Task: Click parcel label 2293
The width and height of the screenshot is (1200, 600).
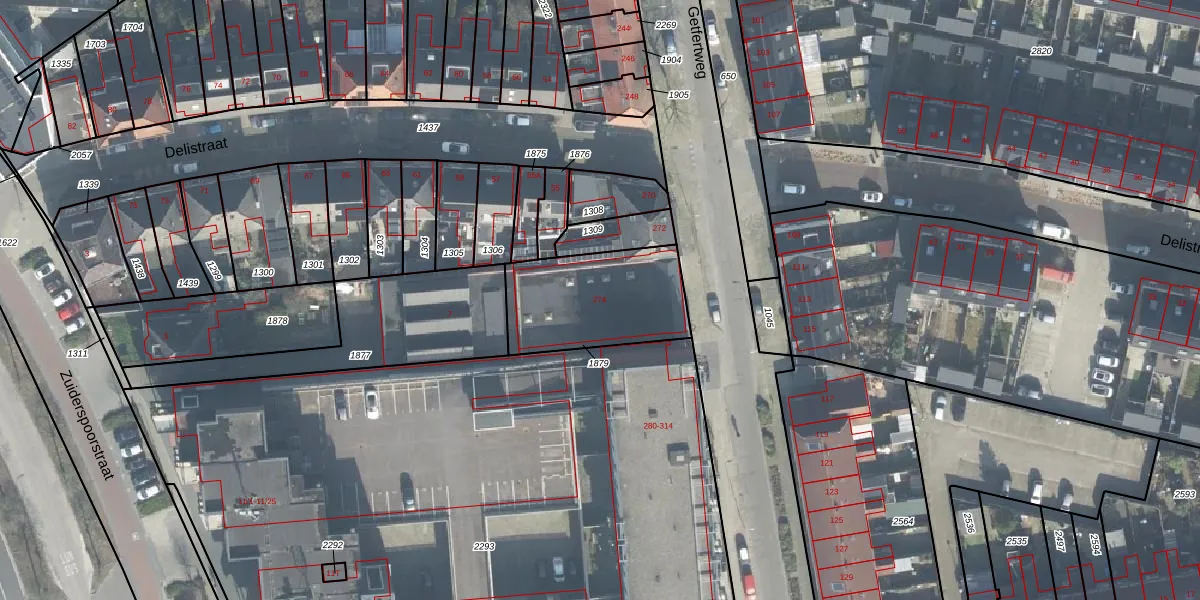Action: [x=483, y=547]
